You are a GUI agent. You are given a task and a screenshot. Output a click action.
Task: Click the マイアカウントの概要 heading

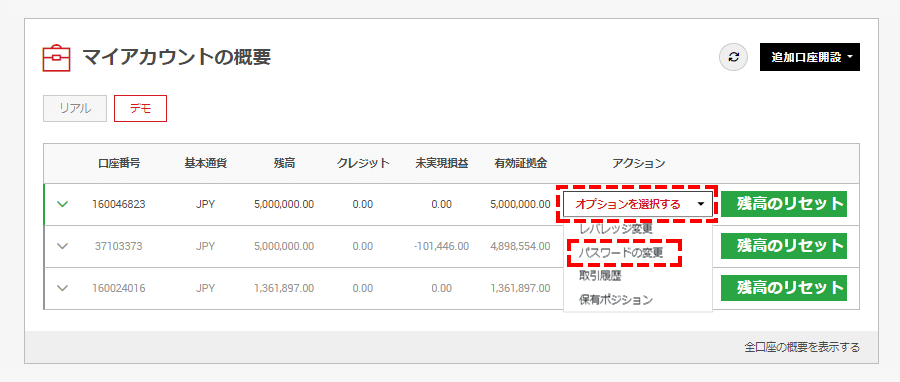176,57
